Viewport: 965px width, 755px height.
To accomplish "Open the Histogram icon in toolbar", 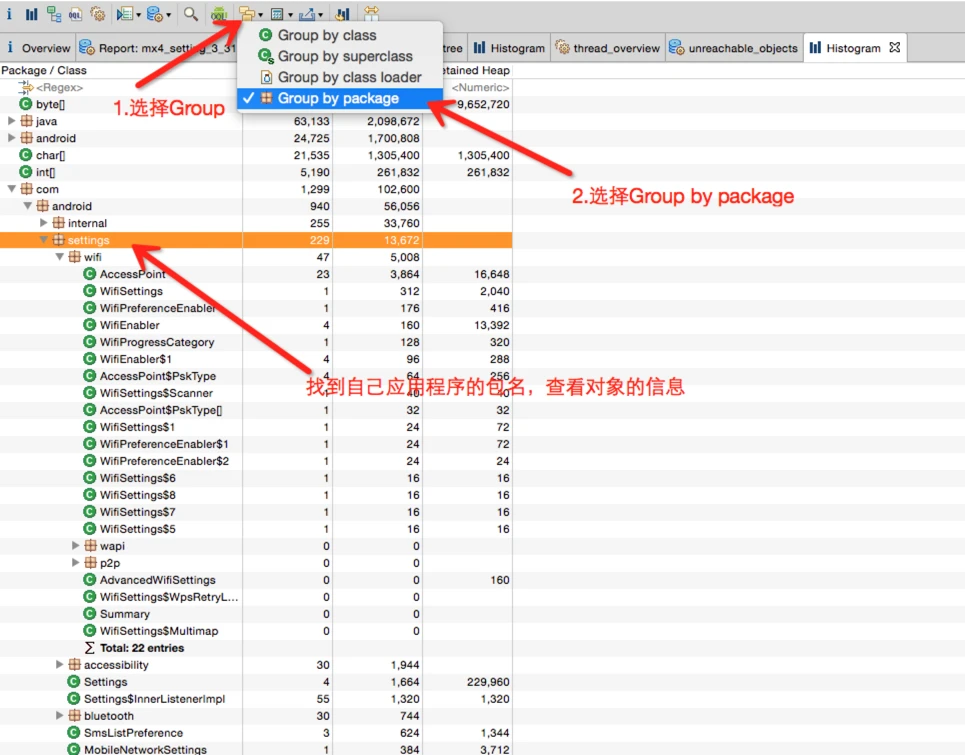I will point(31,14).
